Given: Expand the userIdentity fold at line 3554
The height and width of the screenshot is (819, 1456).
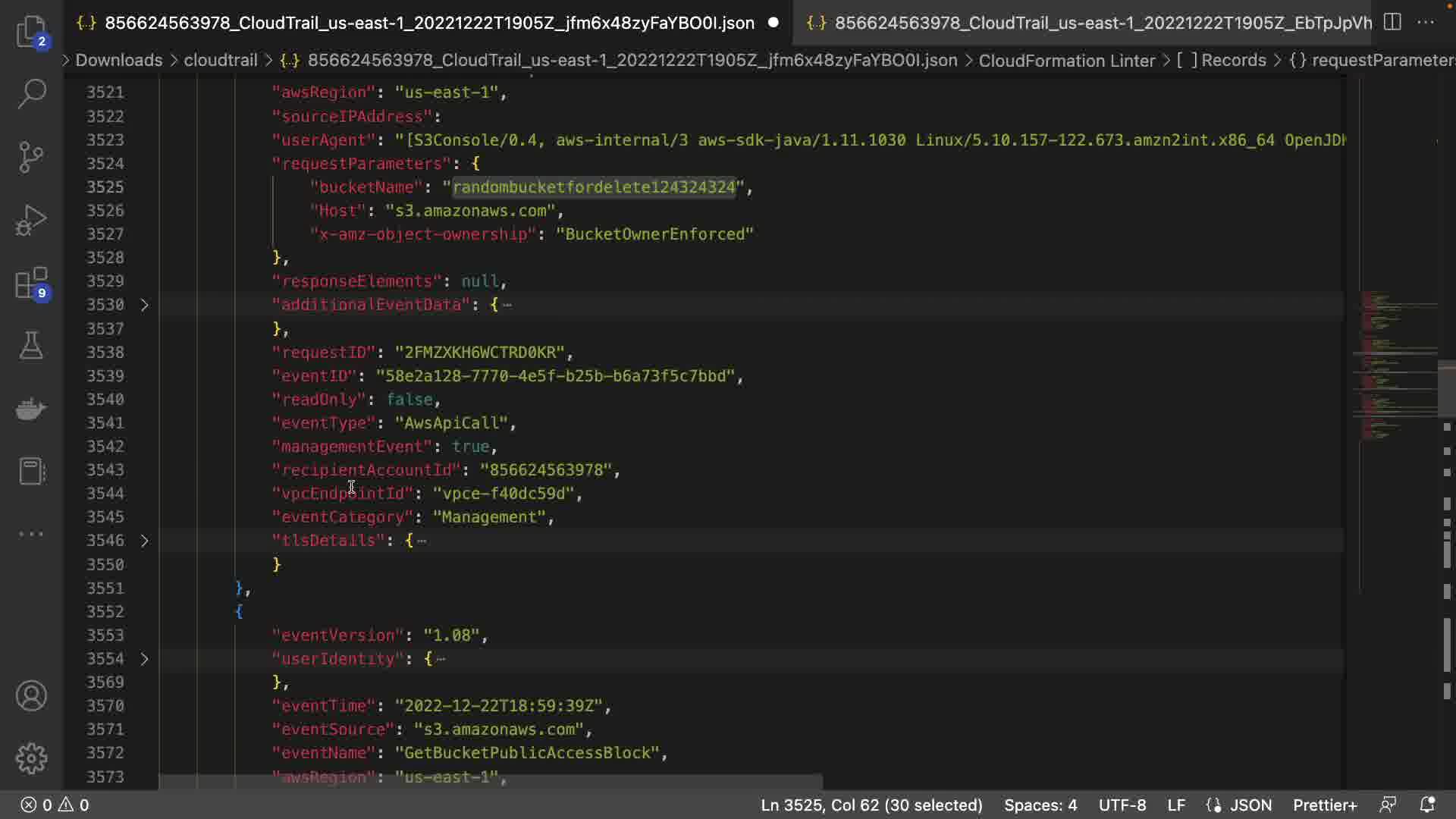Looking at the screenshot, I should point(144,659).
